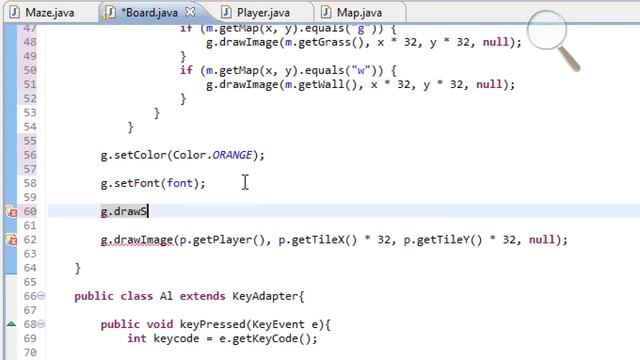Click m.getWall() on line 51
Screen dimensions: 640x360
[323, 84]
